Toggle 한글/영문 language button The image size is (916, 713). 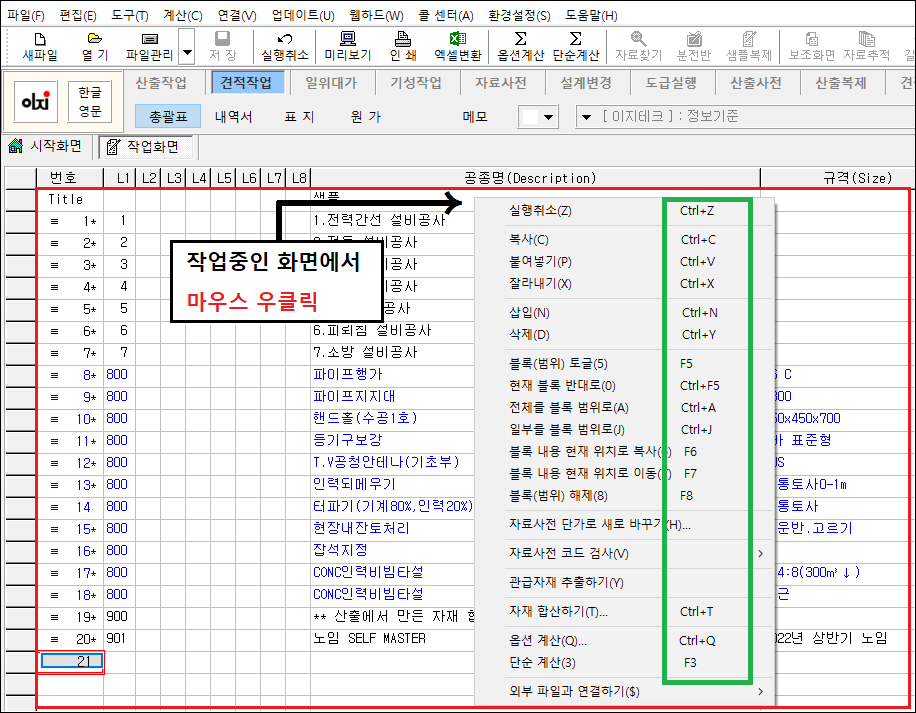point(90,102)
